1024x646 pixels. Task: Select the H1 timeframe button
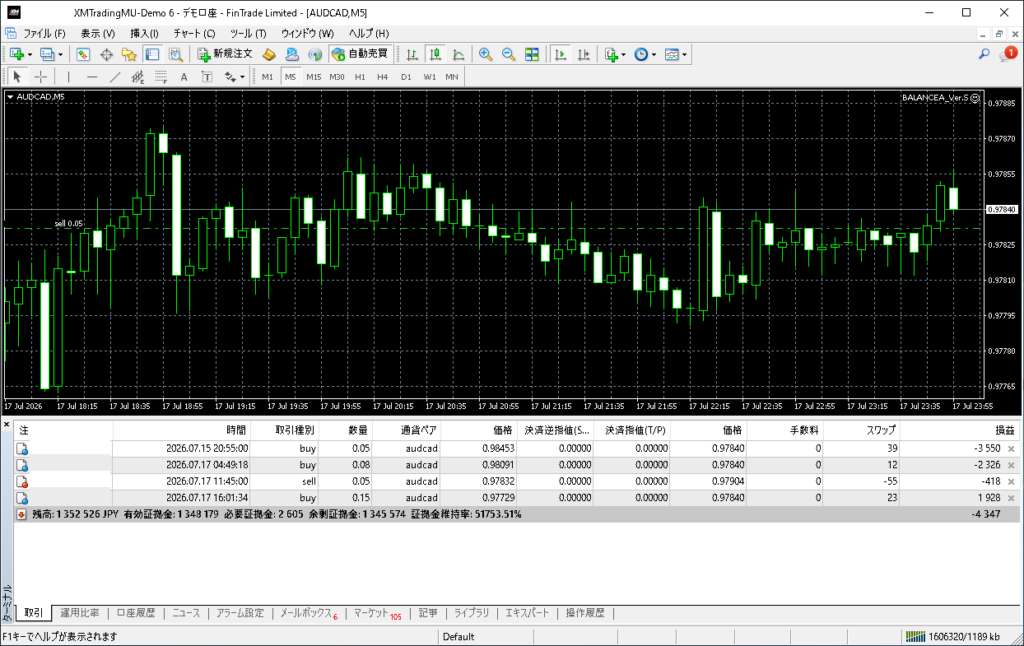tap(360, 77)
